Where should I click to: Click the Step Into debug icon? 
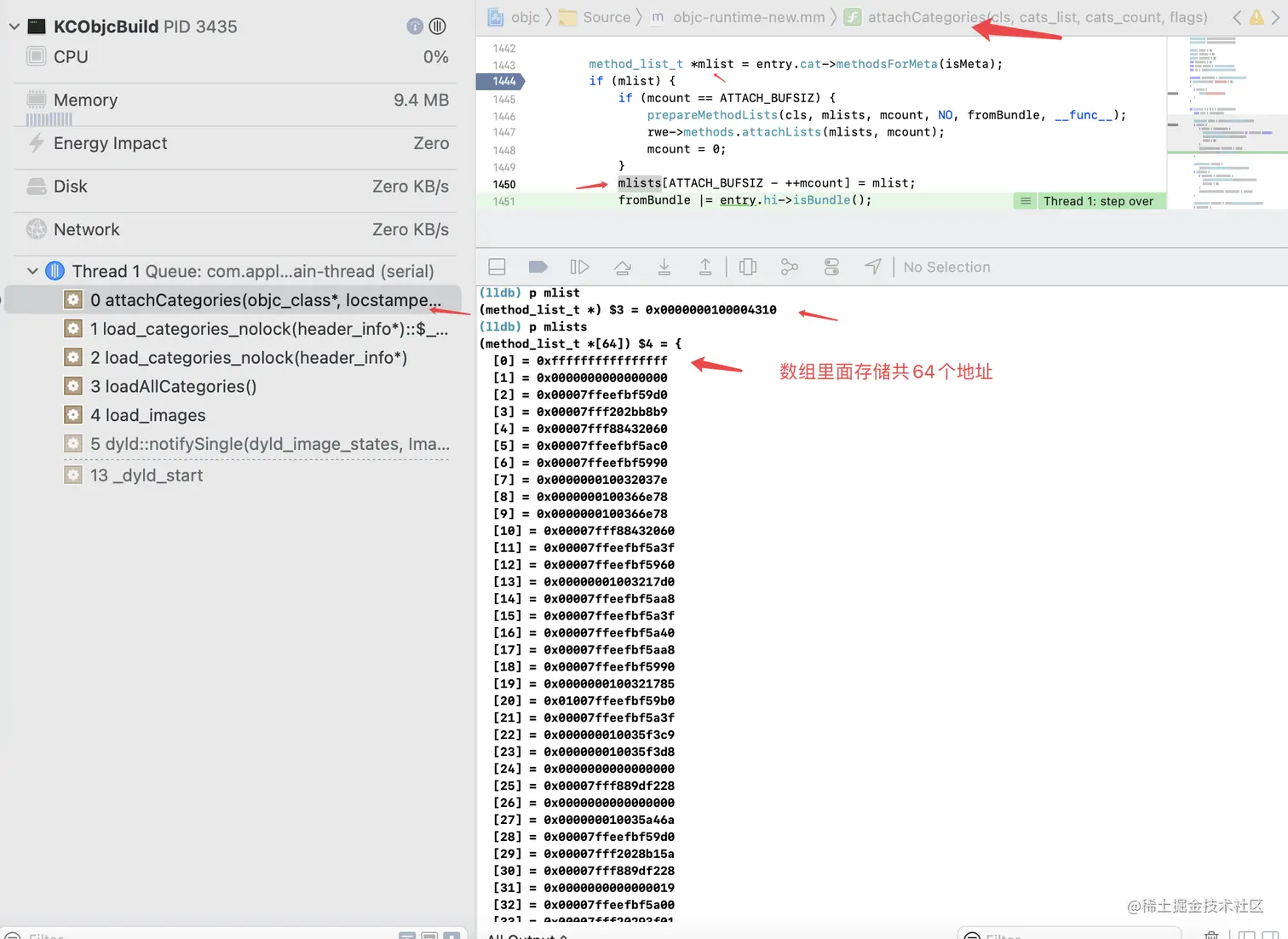[x=664, y=267]
